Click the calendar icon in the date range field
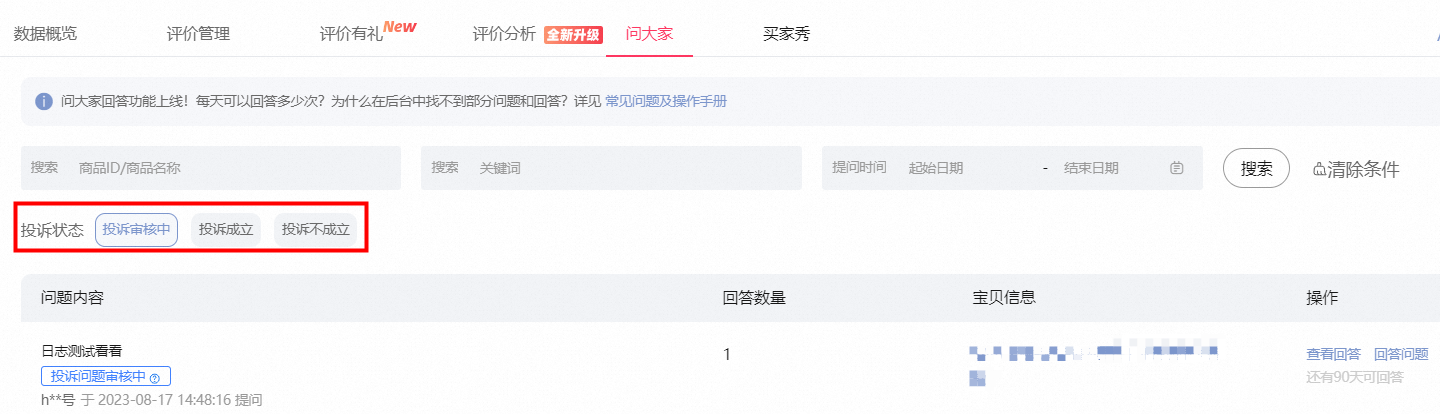The height and width of the screenshot is (414, 1440). pos(1176,168)
